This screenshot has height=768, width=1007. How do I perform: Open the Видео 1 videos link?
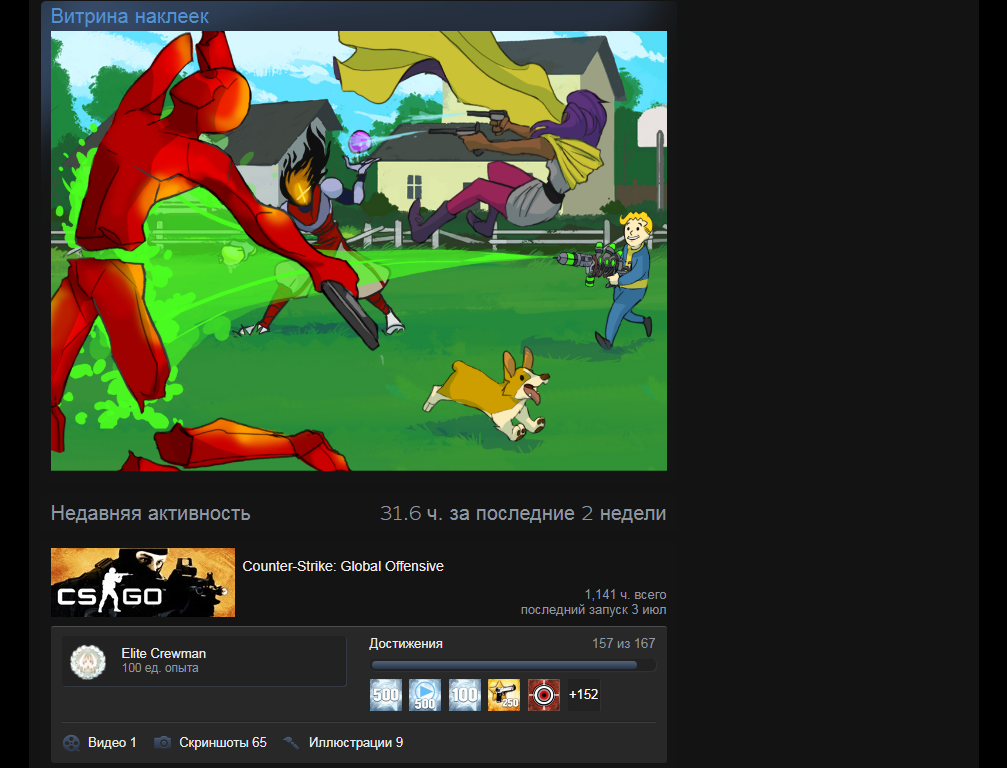tap(112, 742)
